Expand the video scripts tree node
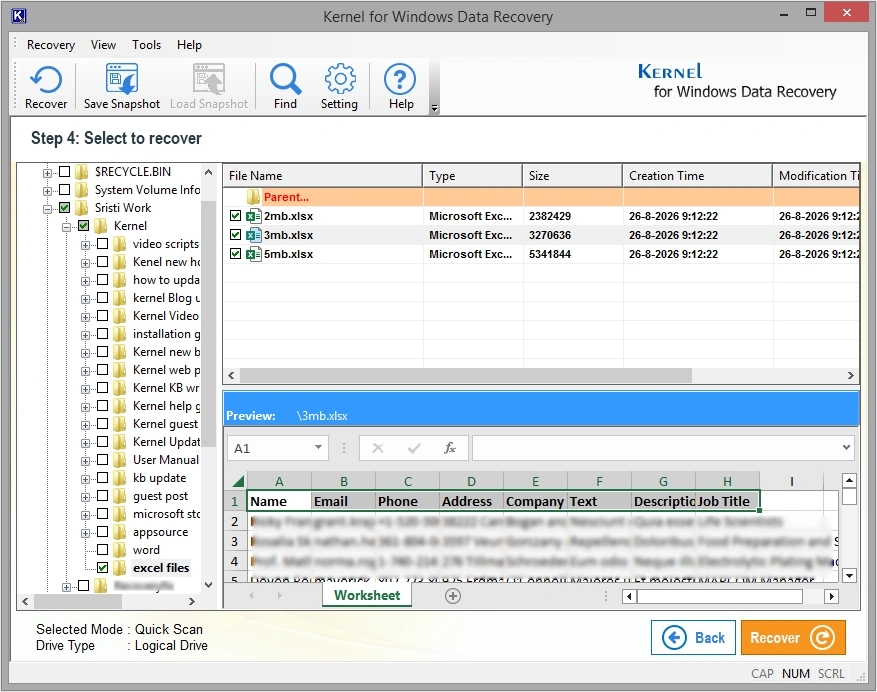The image size is (877, 692). (x=85, y=245)
